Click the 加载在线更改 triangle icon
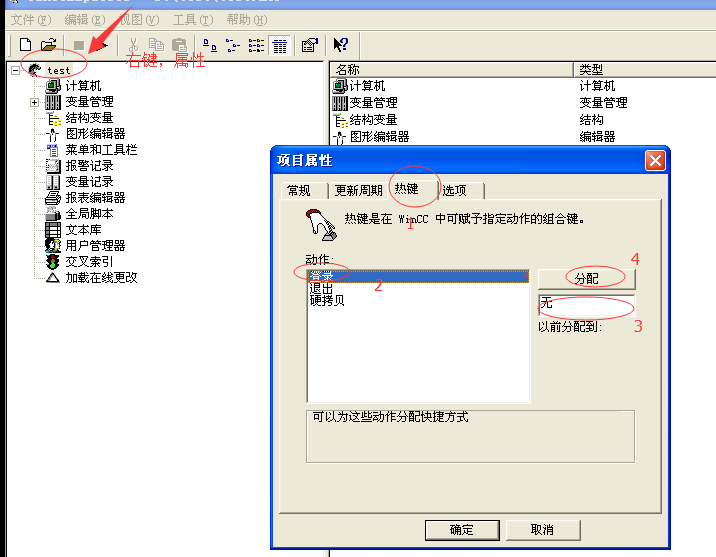 [53, 278]
